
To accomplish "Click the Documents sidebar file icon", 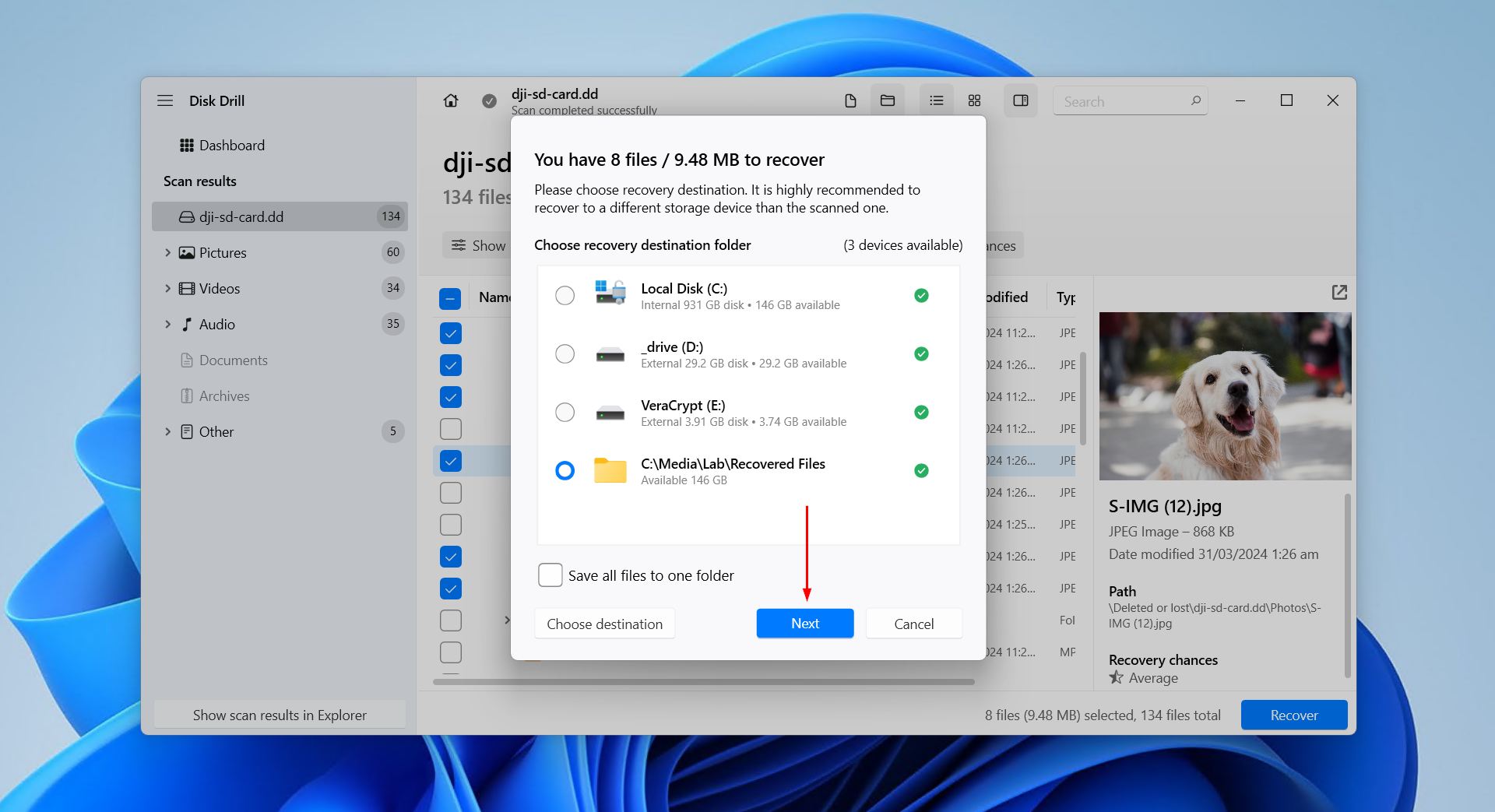I will click(x=187, y=360).
